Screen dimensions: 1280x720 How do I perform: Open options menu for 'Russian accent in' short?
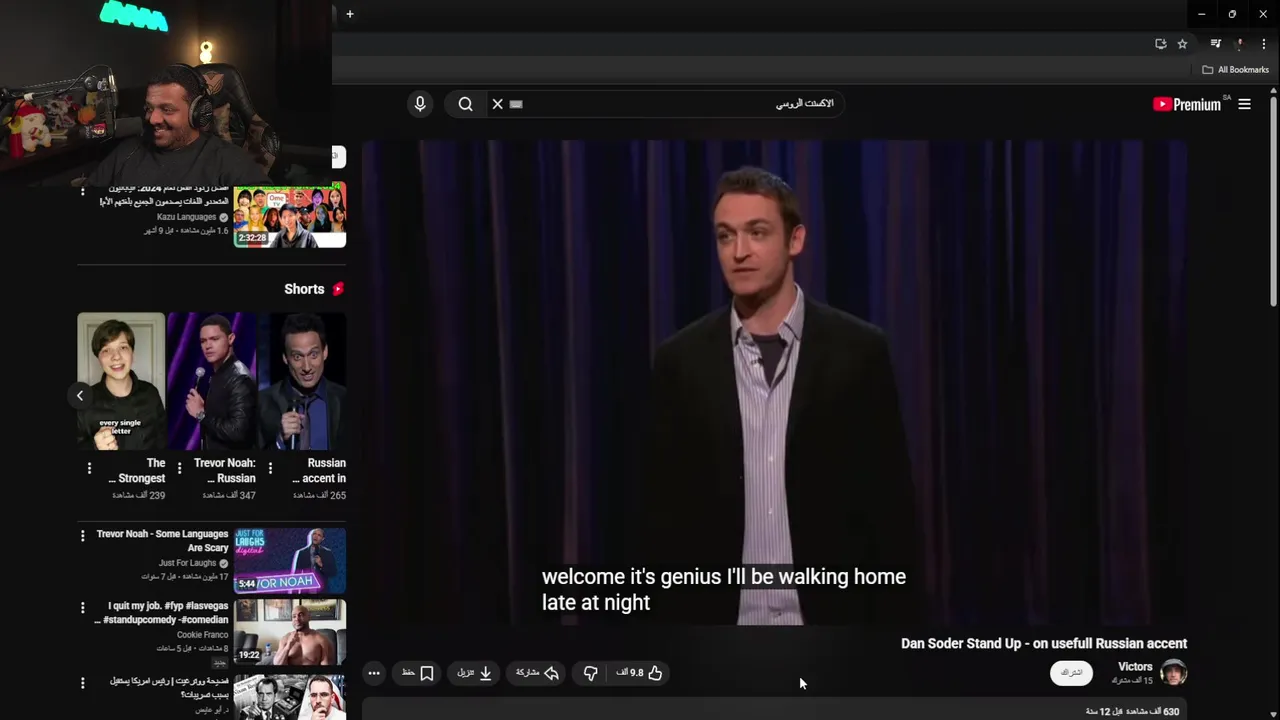[270, 468]
